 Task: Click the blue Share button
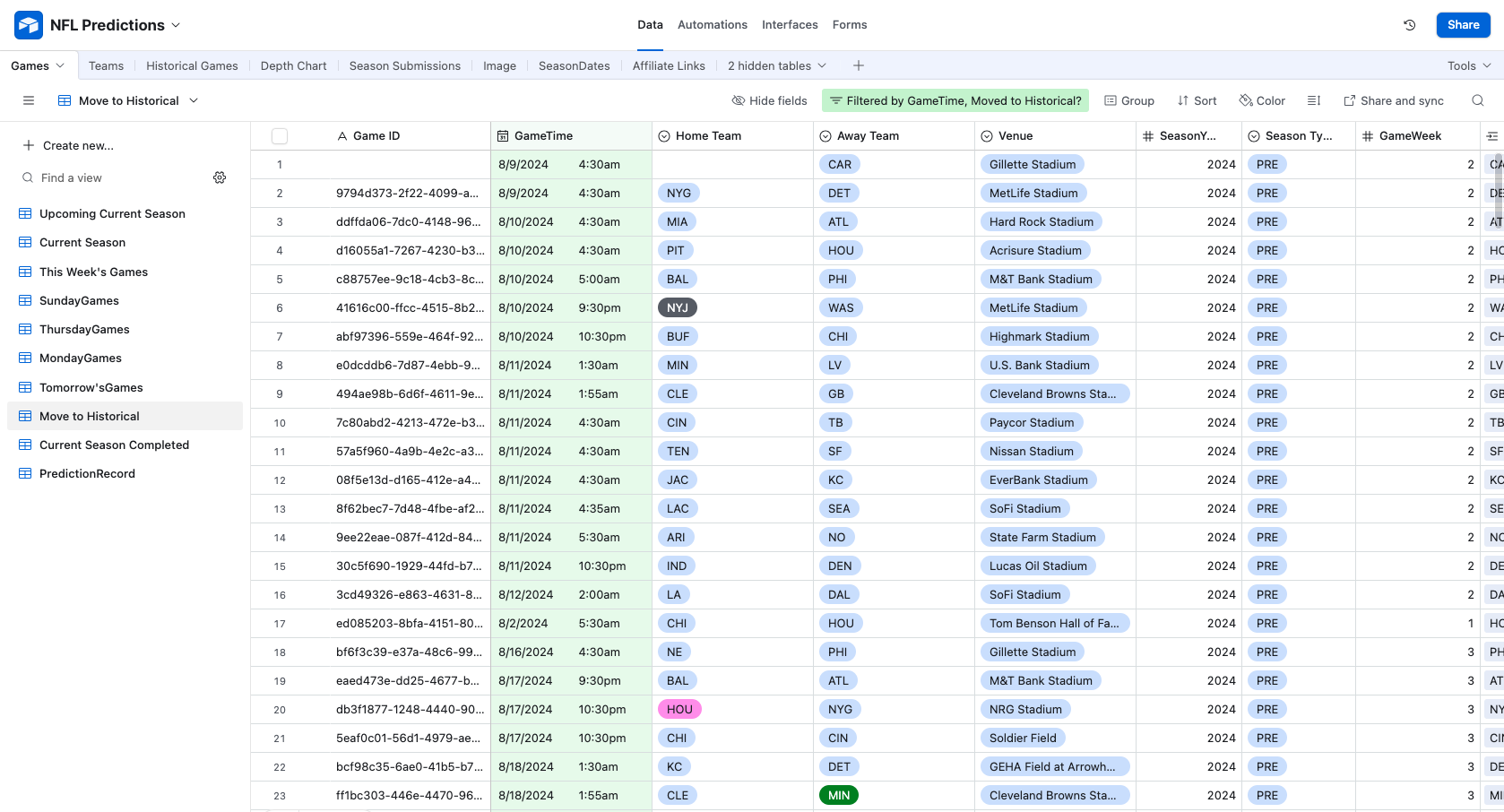pyautogui.click(x=1463, y=25)
